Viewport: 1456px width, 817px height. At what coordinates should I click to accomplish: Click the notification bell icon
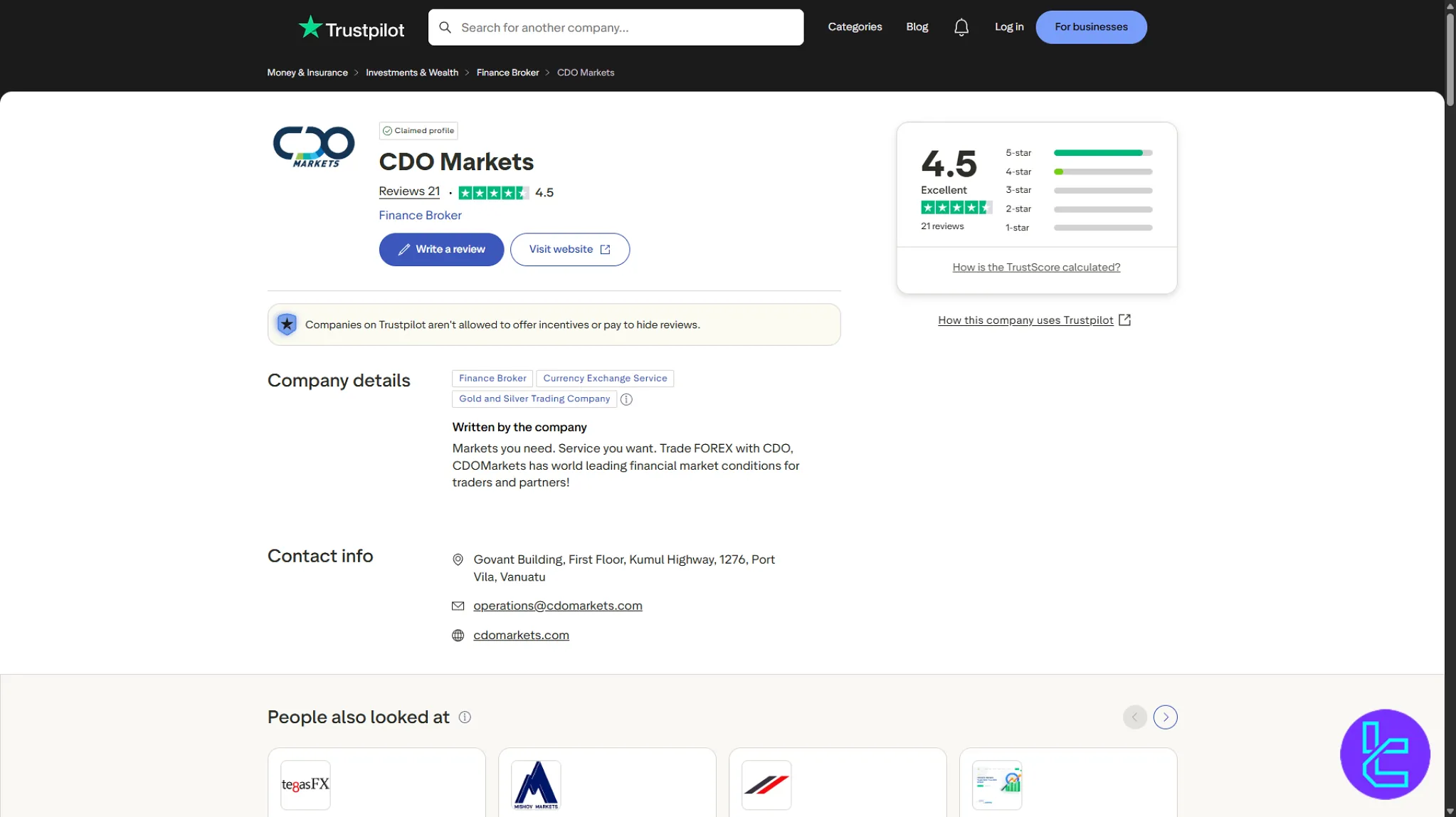point(961,27)
